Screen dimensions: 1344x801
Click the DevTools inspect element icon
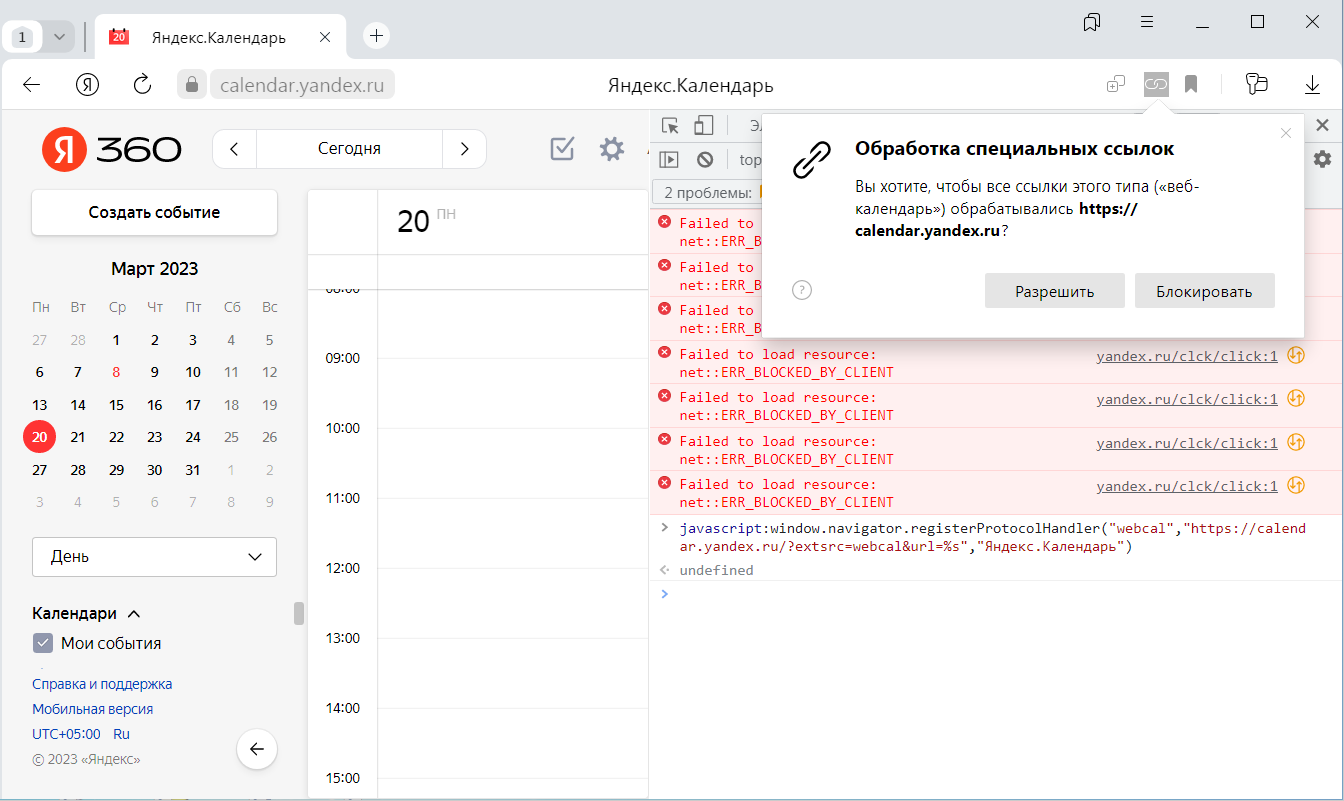pyautogui.click(x=670, y=126)
